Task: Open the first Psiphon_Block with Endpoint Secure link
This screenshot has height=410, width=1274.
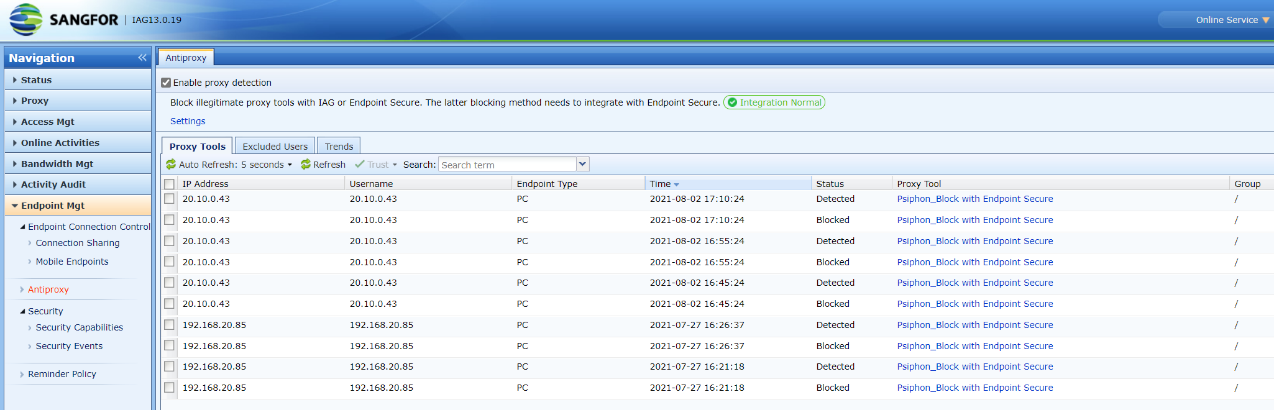Action: tap(974, 199)
